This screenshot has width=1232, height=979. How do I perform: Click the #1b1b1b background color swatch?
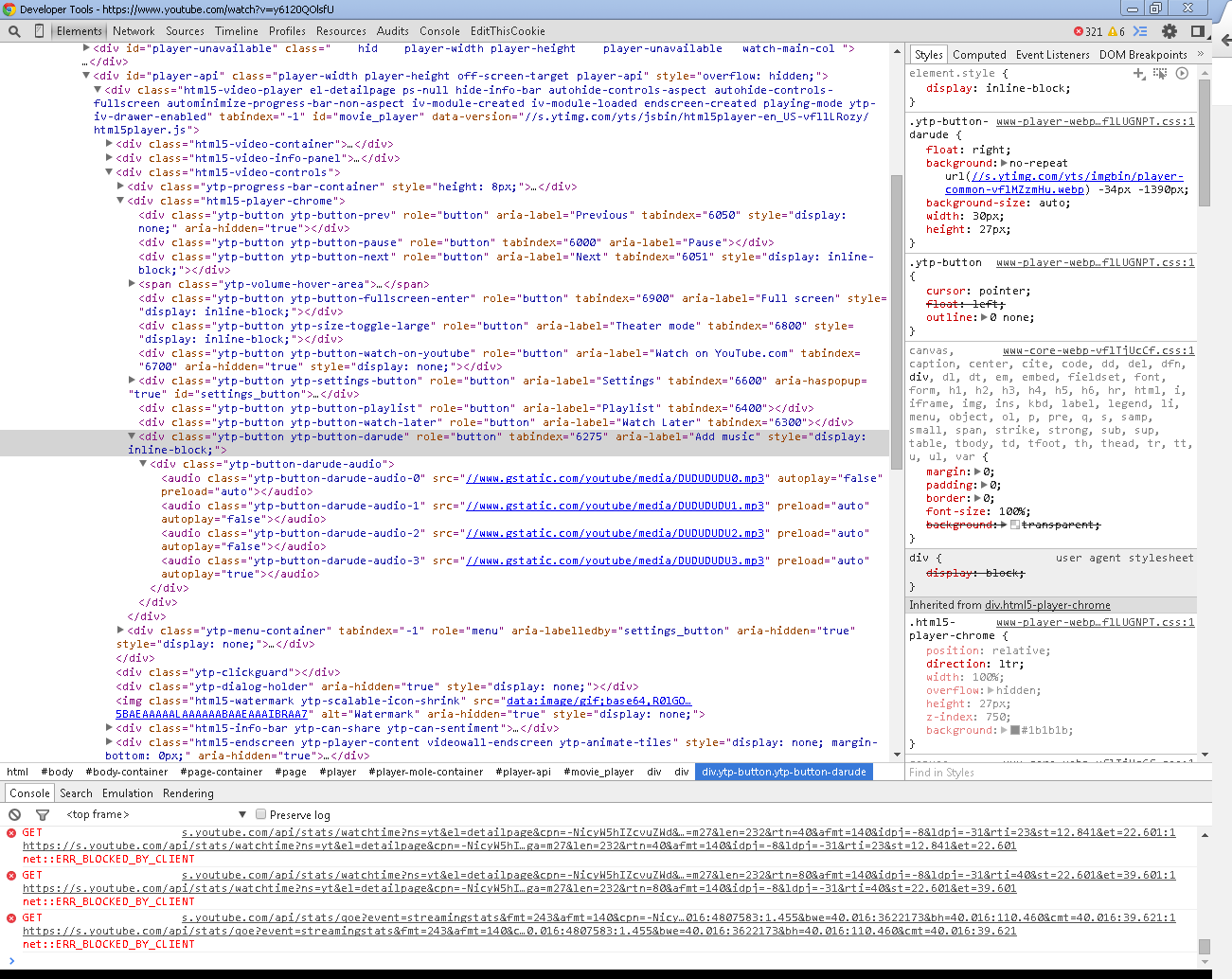coord(1015,730)
